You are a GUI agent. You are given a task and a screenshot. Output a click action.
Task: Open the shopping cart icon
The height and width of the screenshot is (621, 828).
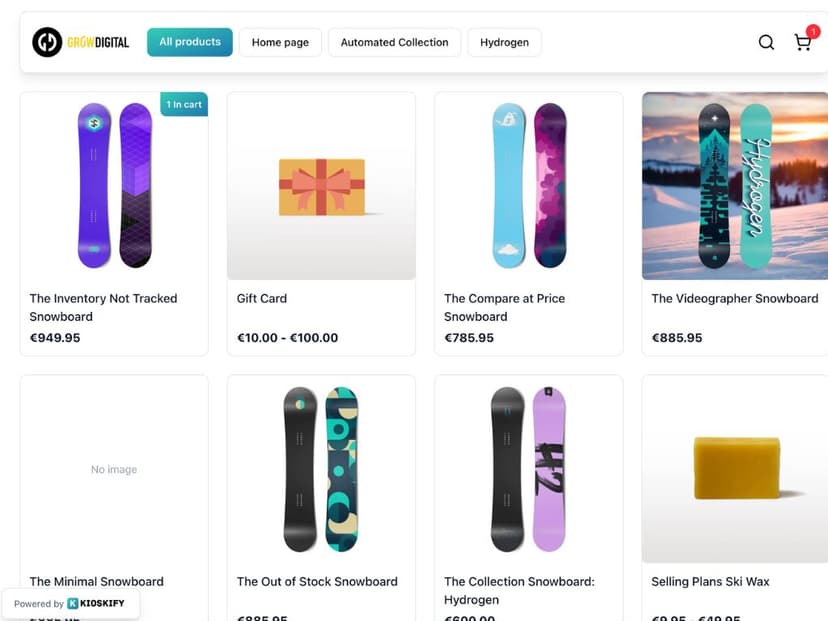(802, 42)
